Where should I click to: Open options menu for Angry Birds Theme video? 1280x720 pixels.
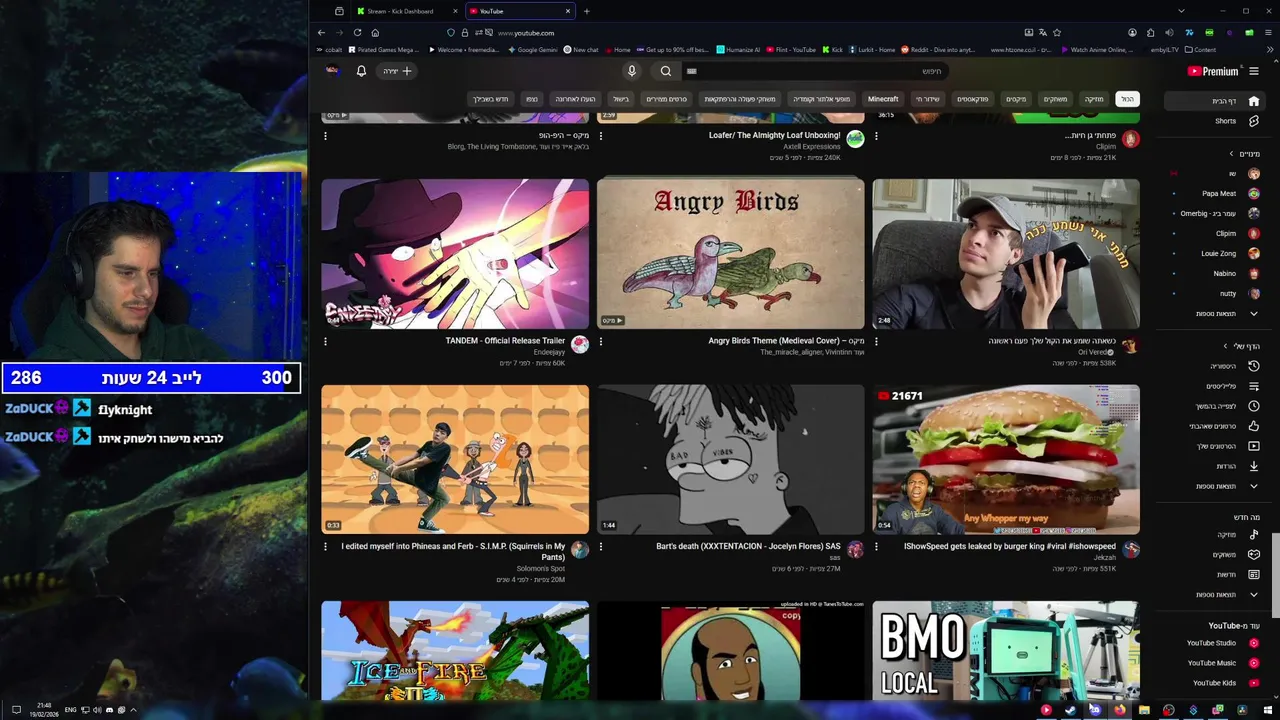601,342
